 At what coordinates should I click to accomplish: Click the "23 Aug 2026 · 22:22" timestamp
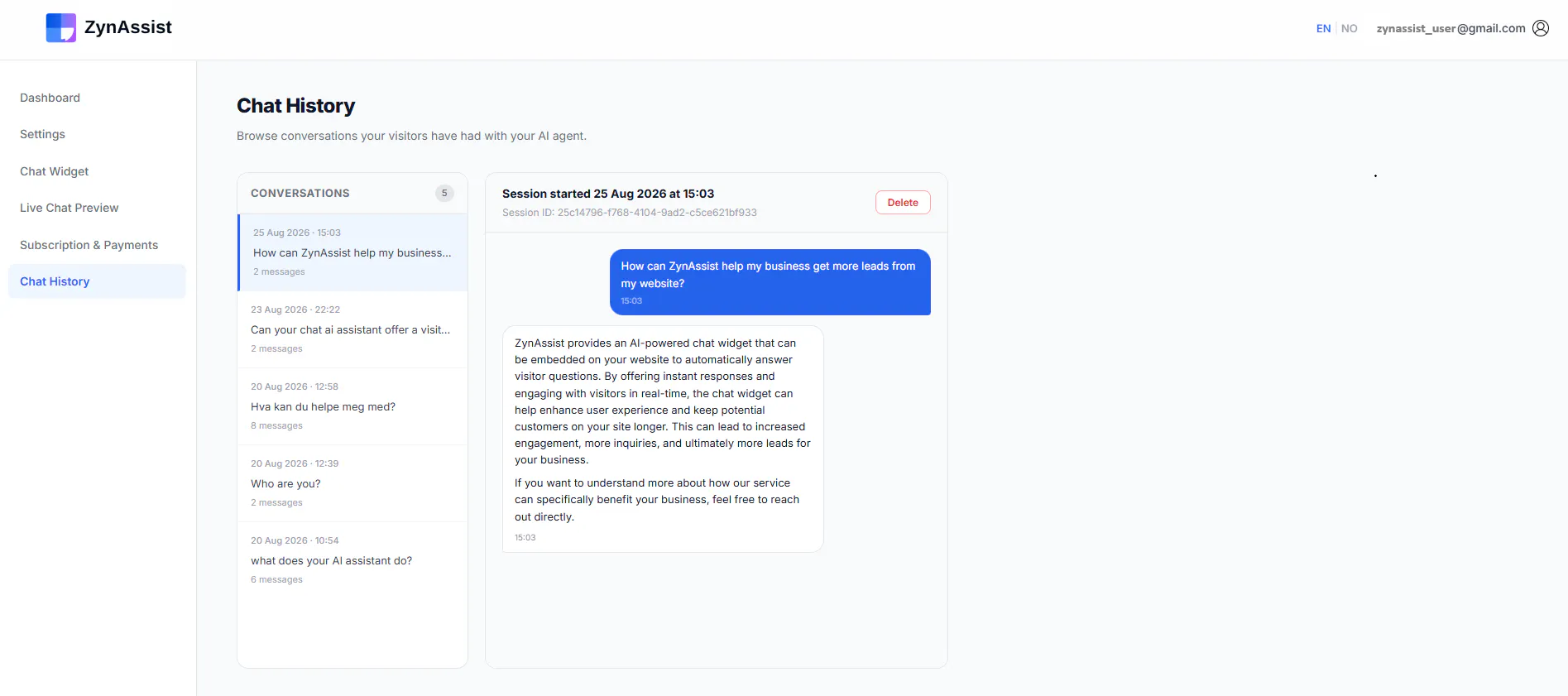(x=295, y=310)
